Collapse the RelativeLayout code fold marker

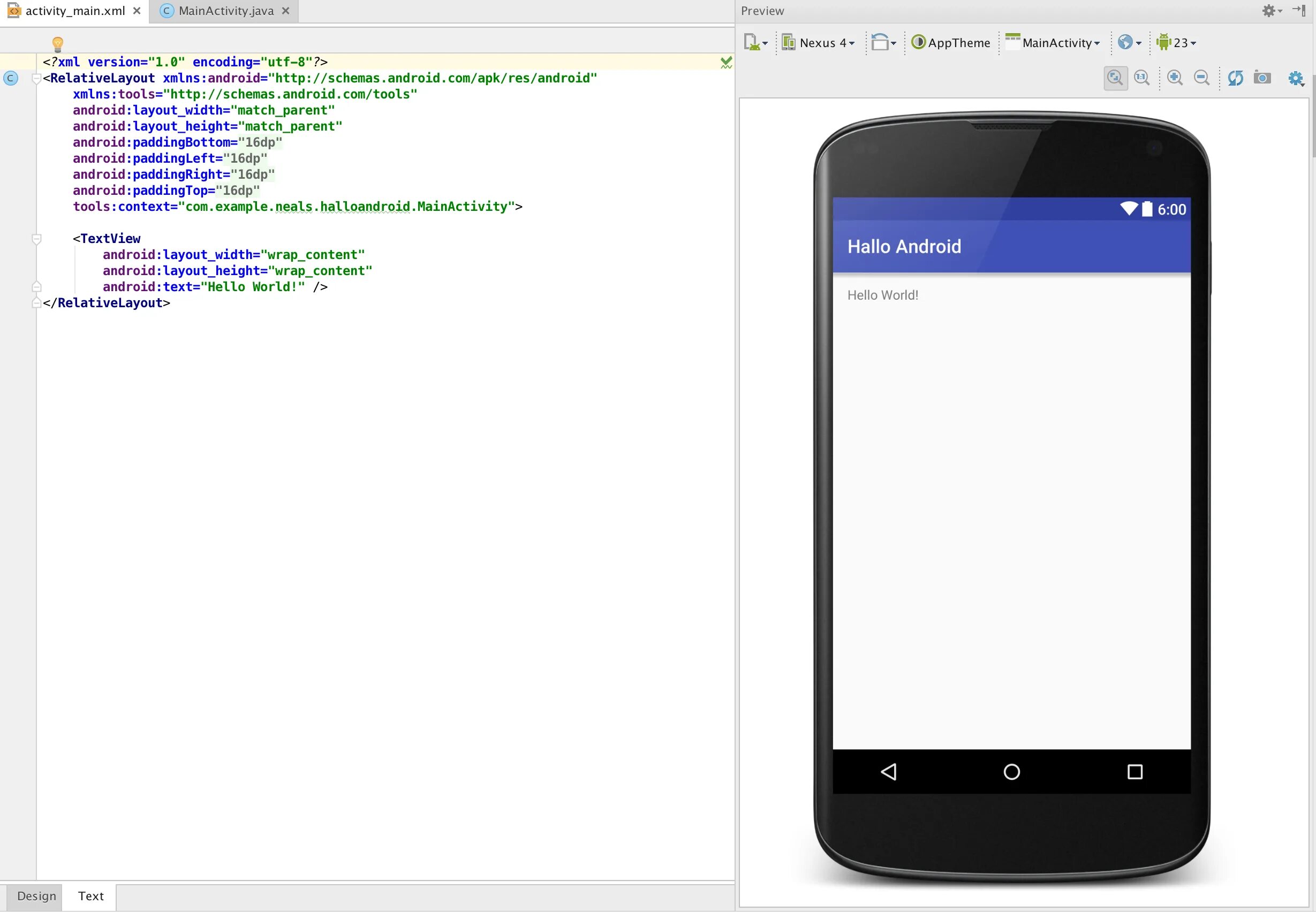pyautogui.click(x=36, y=79)
